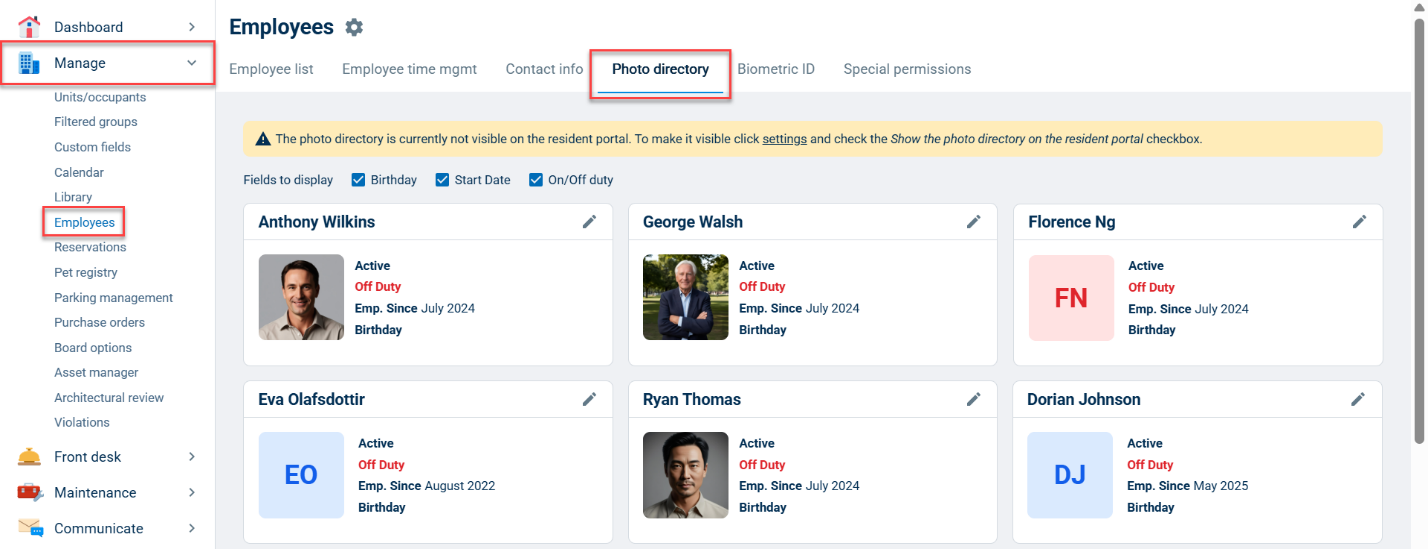Viewport: 1428px width, 549px height.
Task: Open Parking management in sidebar
Action: (x=113, y=297)
